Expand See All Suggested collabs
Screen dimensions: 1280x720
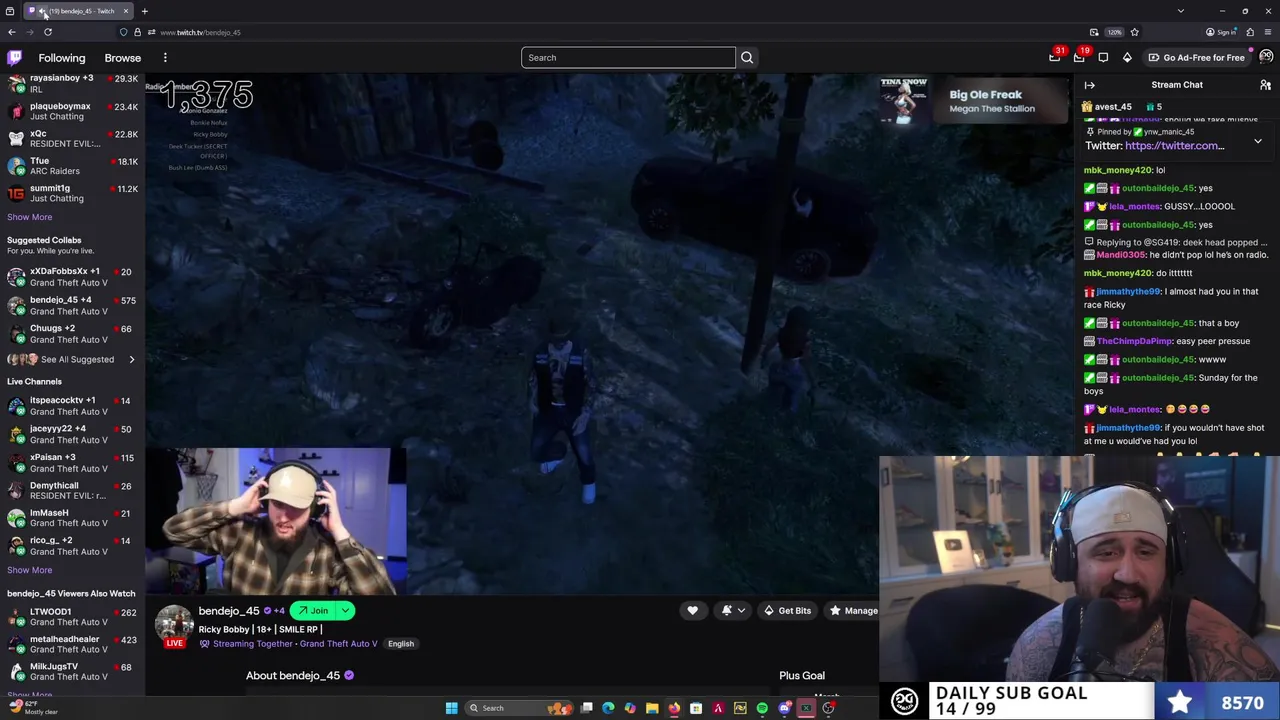coord(72,359)
